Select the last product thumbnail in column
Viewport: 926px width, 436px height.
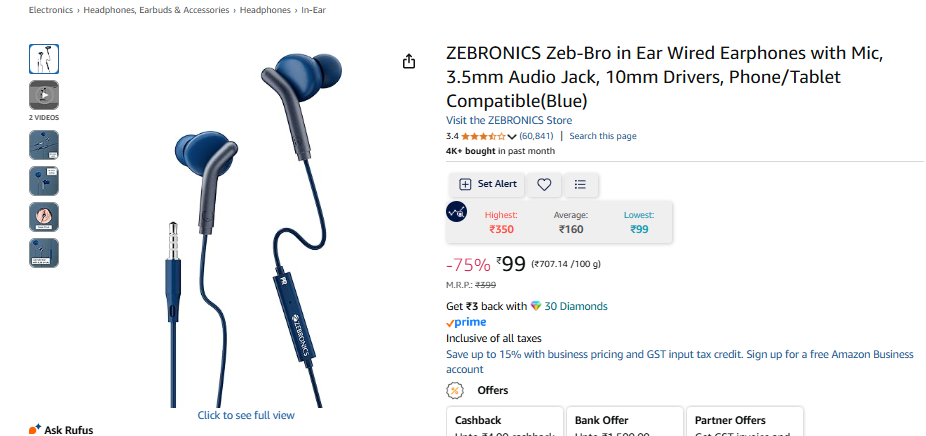[x=44, y=253]
